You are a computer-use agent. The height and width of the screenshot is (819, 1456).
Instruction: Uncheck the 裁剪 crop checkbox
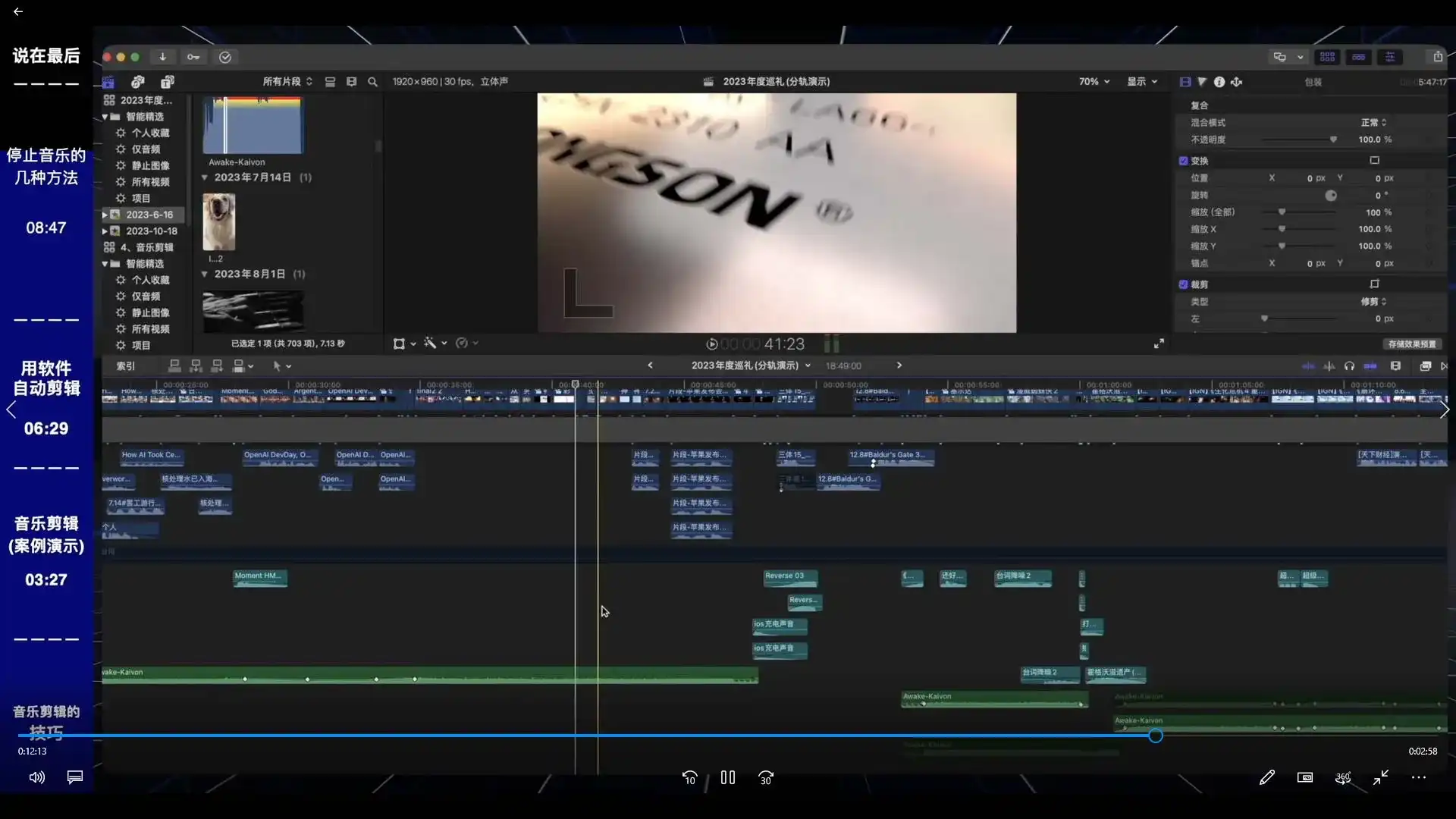[1184, 284]
